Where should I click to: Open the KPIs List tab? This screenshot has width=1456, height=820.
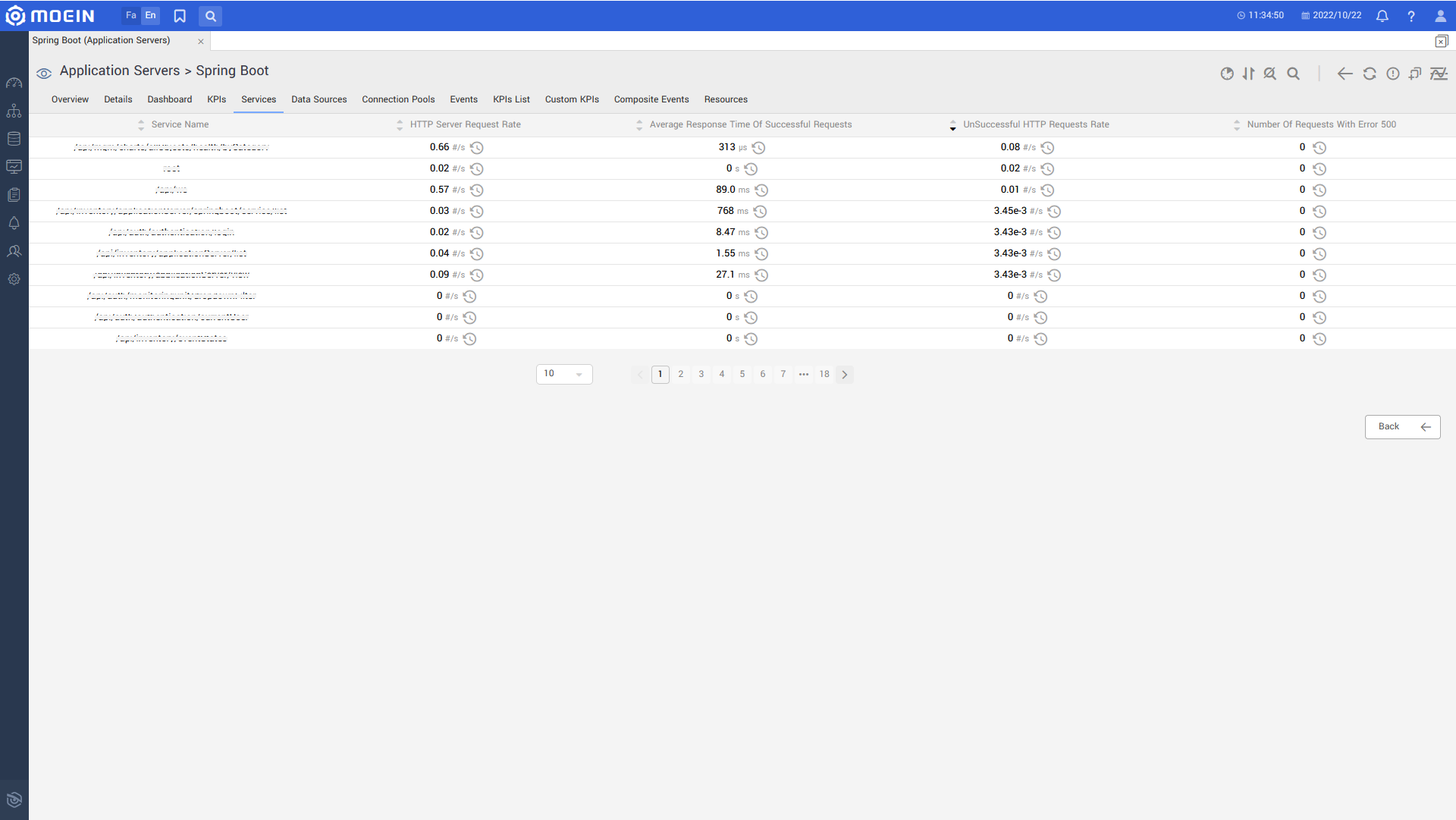tap(512, 99)
